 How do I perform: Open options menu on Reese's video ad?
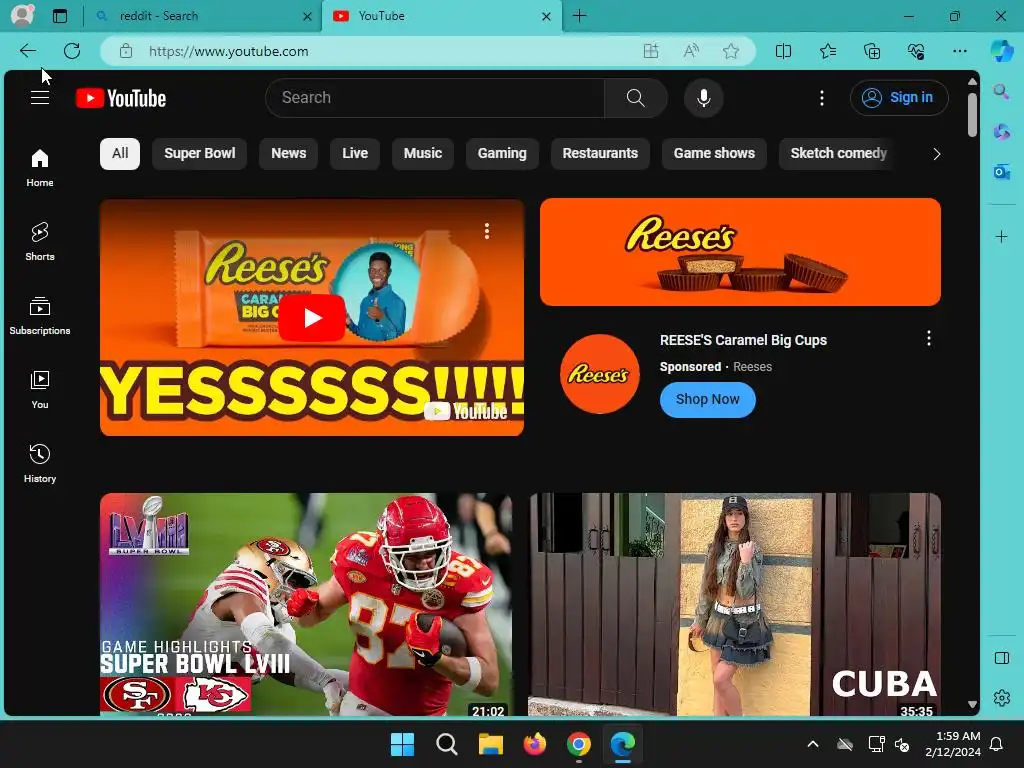(x=487, y=231)
